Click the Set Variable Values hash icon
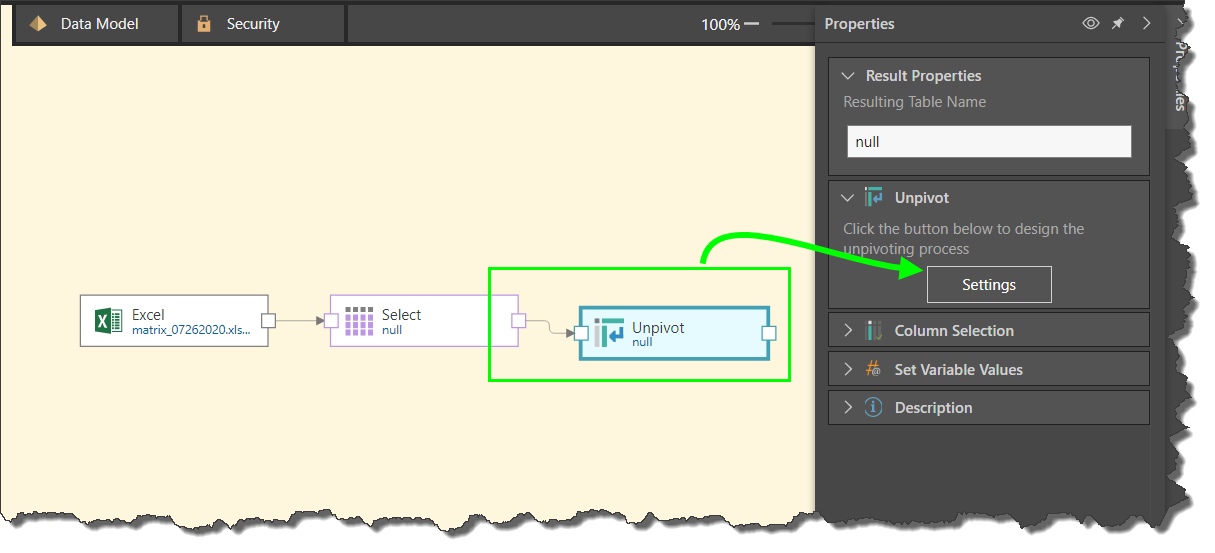Image resolution: width=1215 pixels, height=553 pixels. pos(874,370)
